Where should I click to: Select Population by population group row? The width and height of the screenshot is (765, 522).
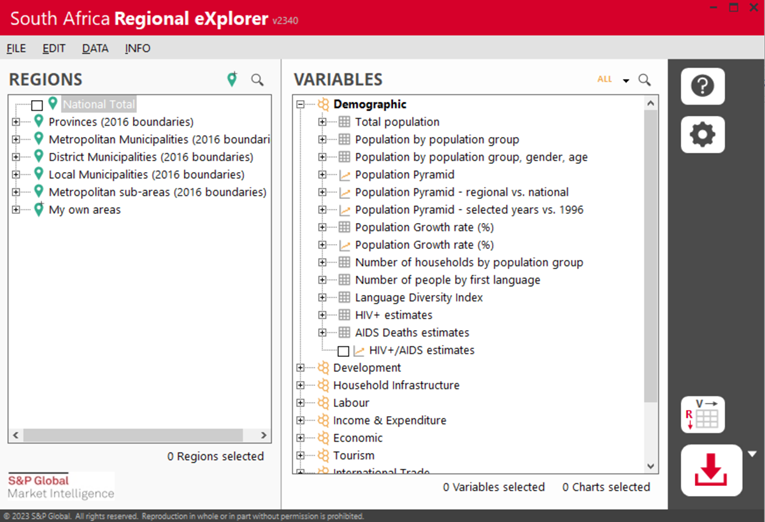coord(437,140)
